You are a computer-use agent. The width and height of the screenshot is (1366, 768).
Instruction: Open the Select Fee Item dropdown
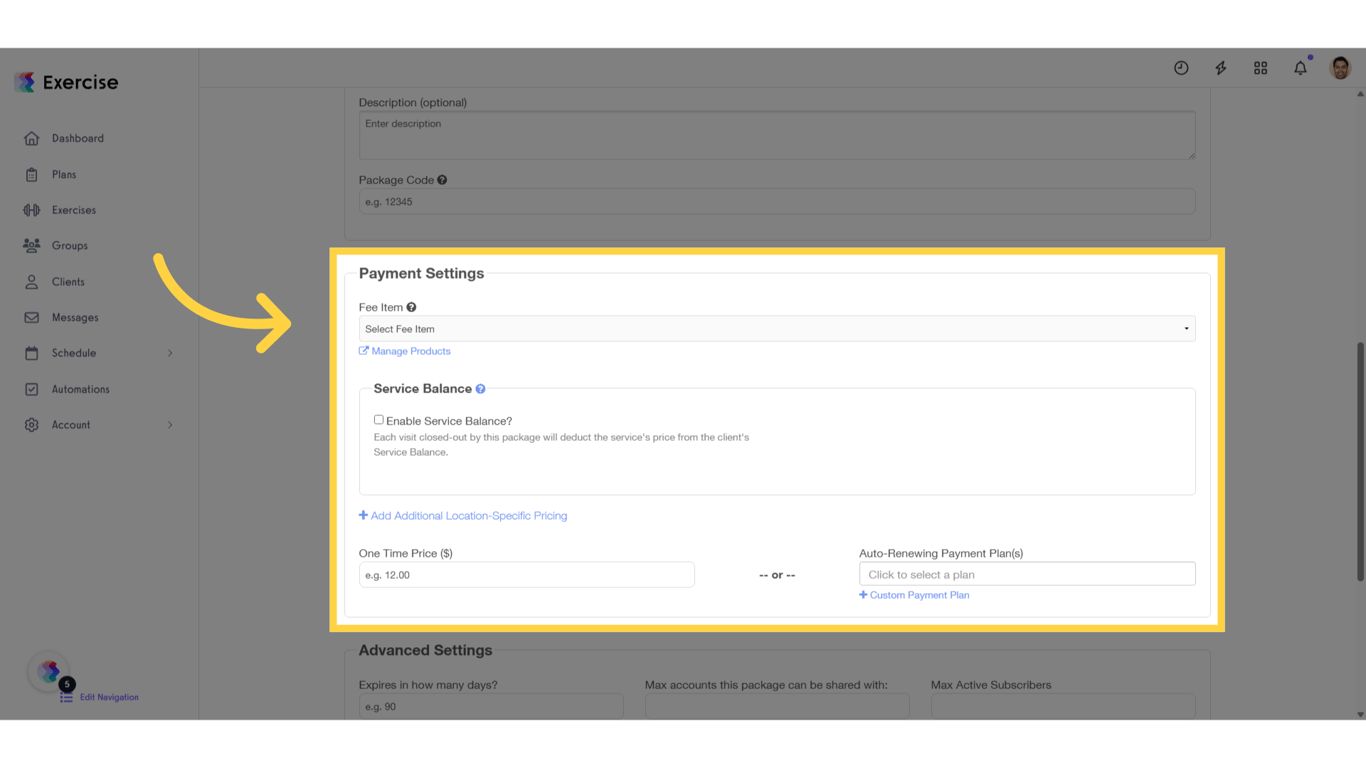[x=777, y=328]
